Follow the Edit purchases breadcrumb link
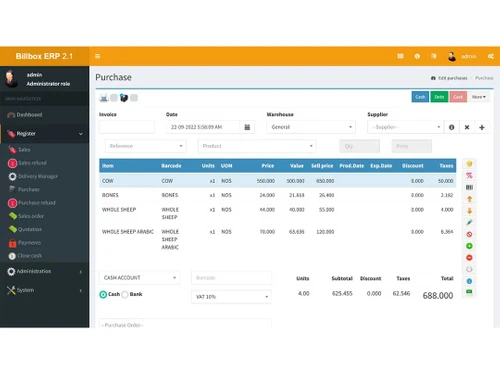Viewport: 500px width, 375px height. coord(452,78)
